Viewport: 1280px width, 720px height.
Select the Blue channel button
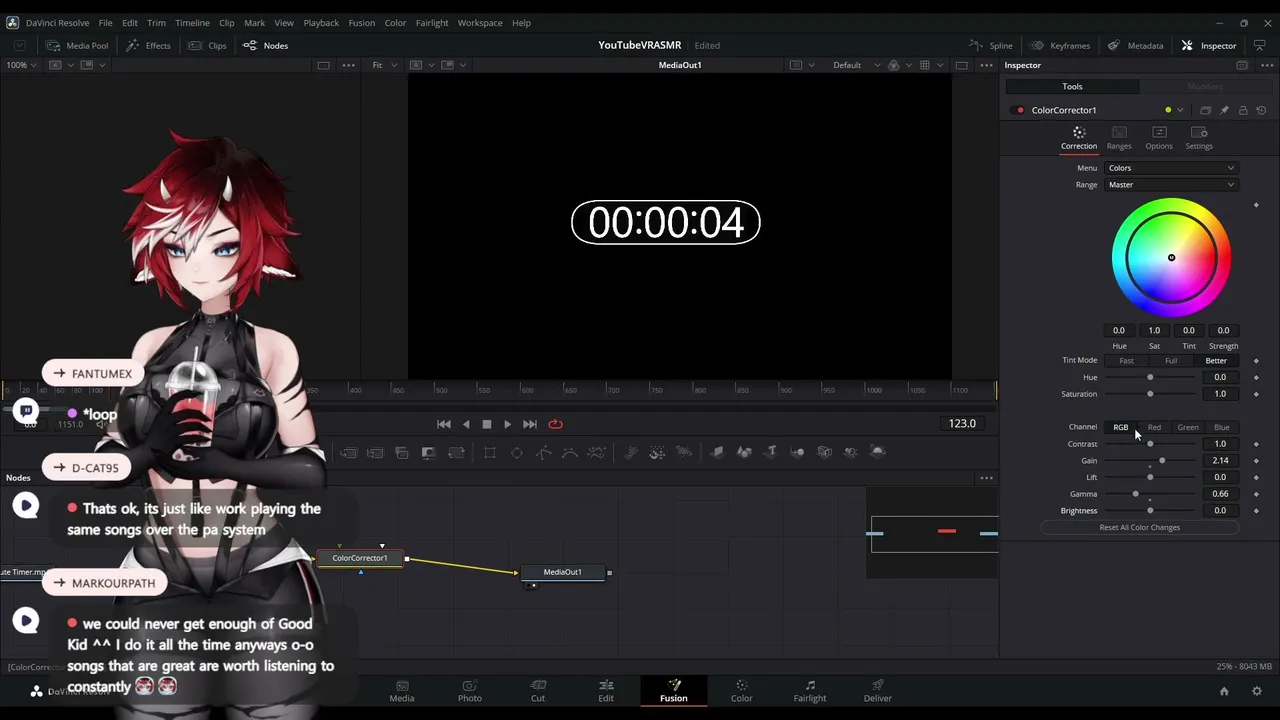click(x=1222, y=427)
